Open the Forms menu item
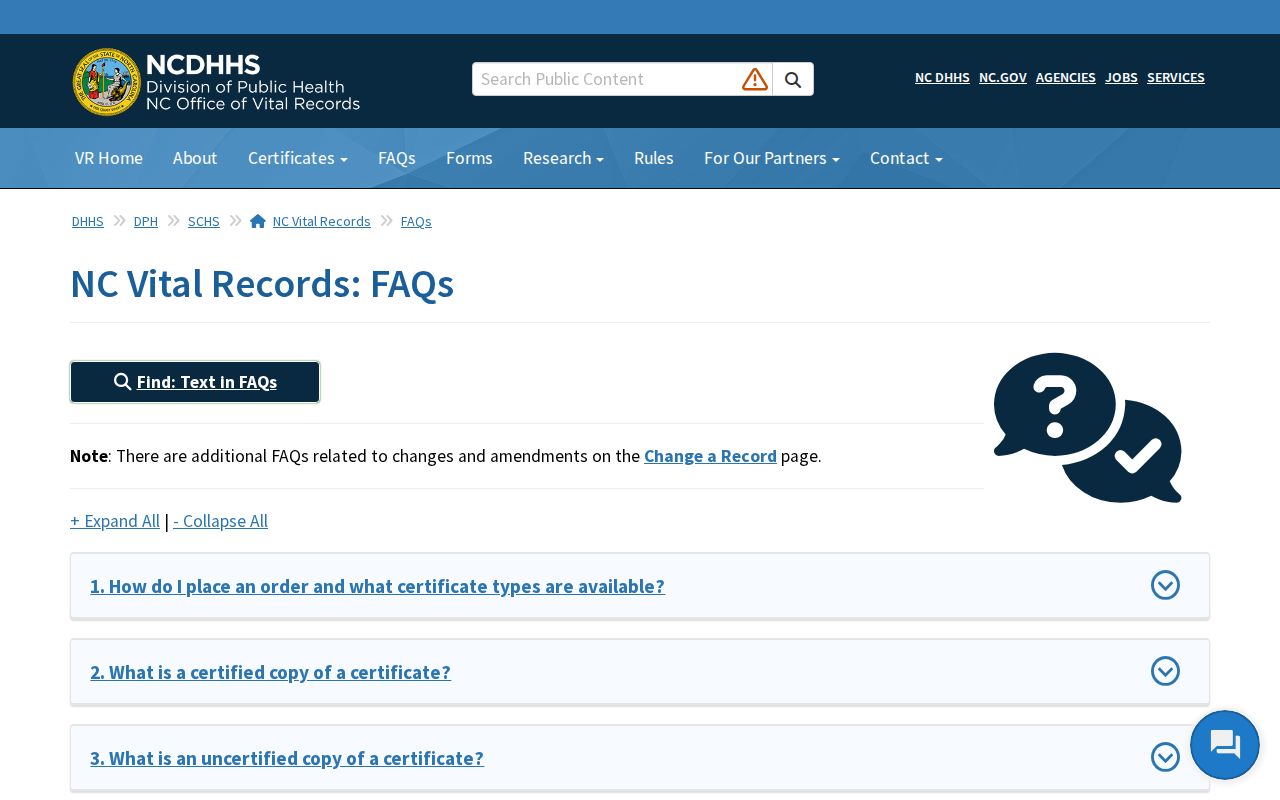 tap(469, 158)
